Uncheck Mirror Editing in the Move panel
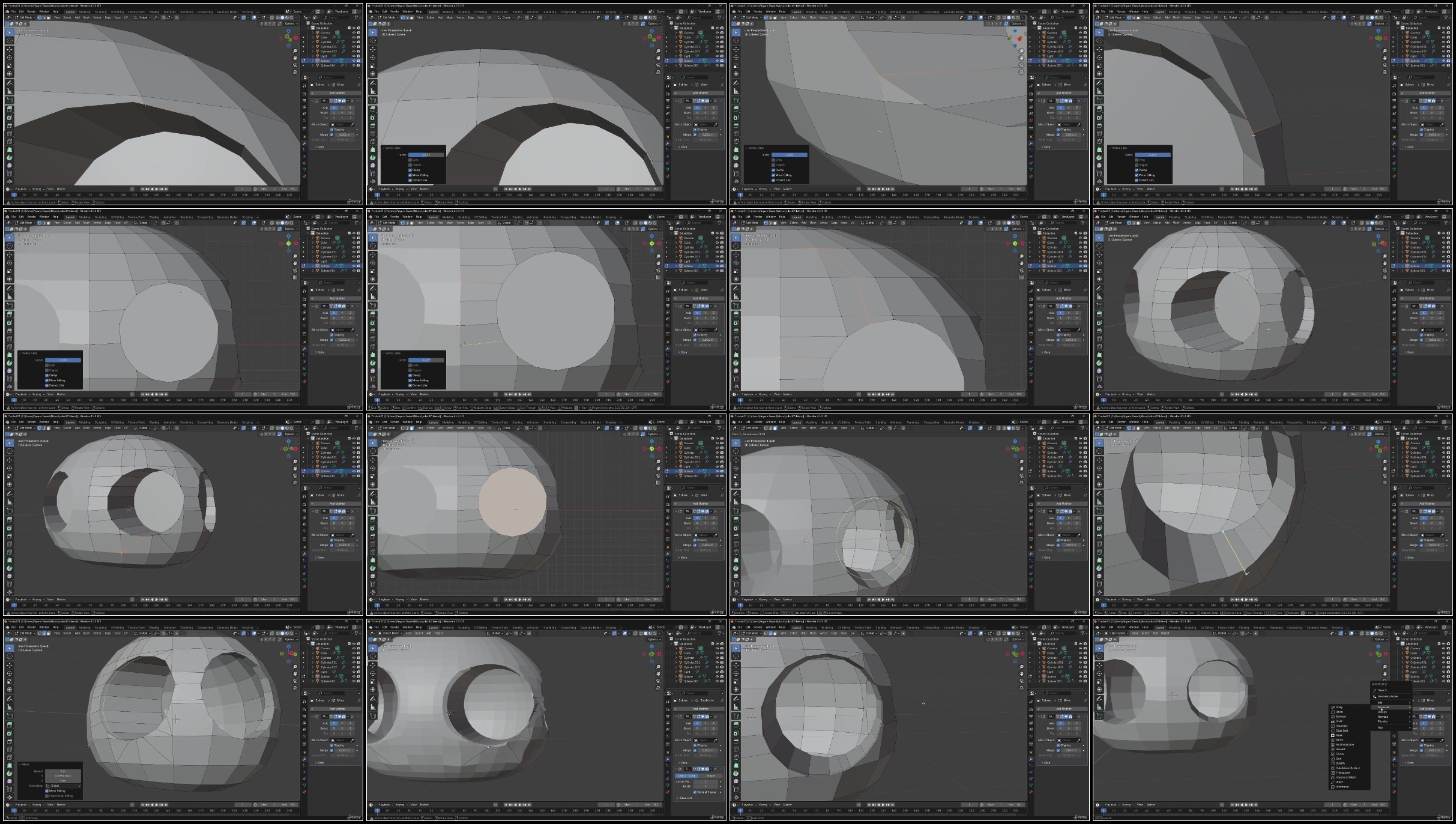This screenshot has width=1456, height=824. point(46,791)
